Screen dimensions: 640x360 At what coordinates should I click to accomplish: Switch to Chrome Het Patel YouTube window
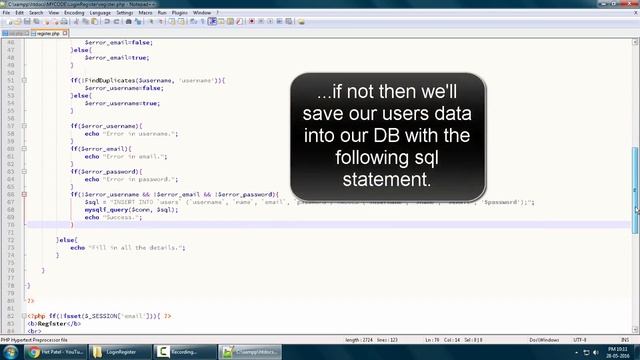tap(55, 352)
